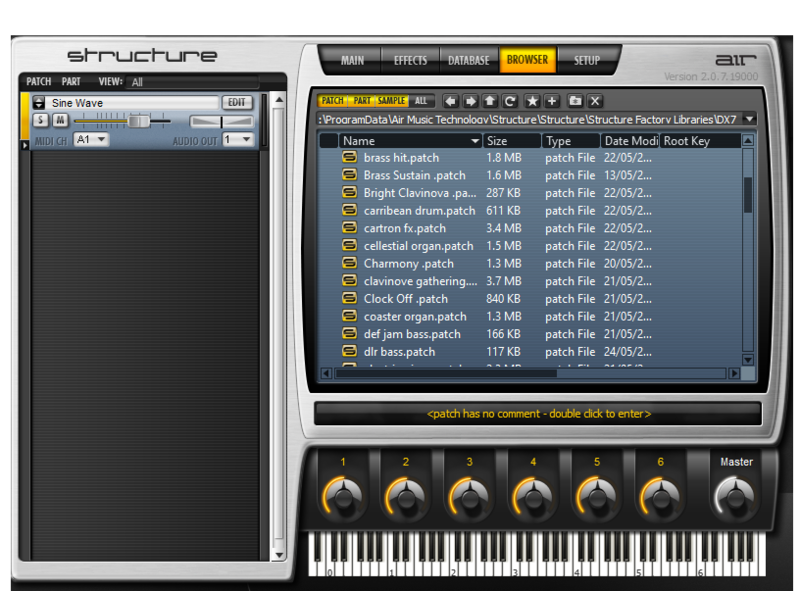
Task: Switch to the DATABASE tab
Action: (x=469, y=60)
